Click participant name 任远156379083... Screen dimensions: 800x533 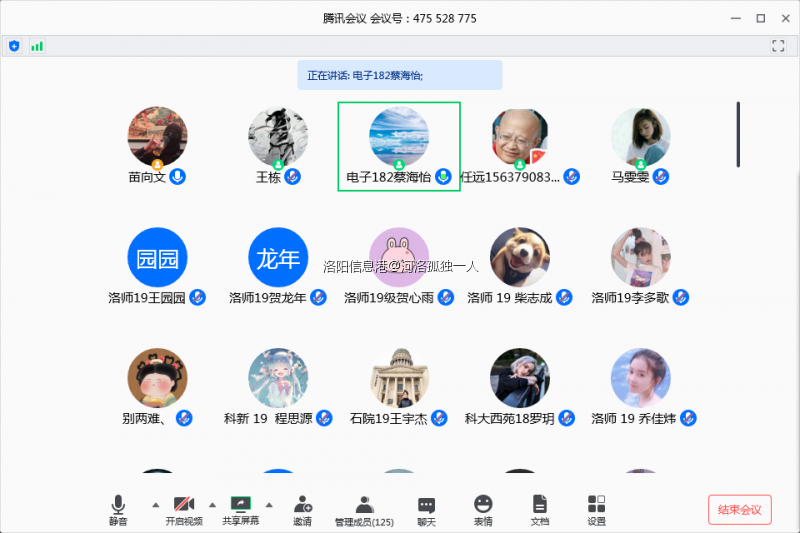pyautogui.click(x=510, y=177)
